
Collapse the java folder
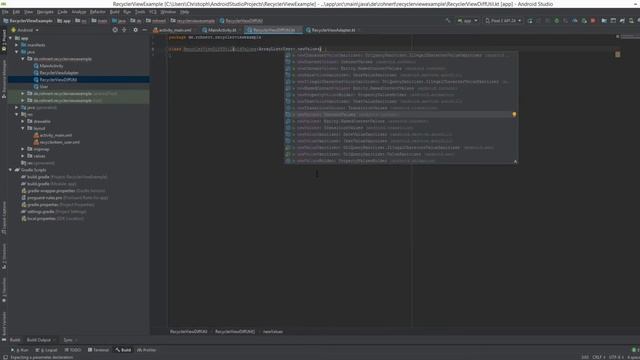click(x=17, y=52)
